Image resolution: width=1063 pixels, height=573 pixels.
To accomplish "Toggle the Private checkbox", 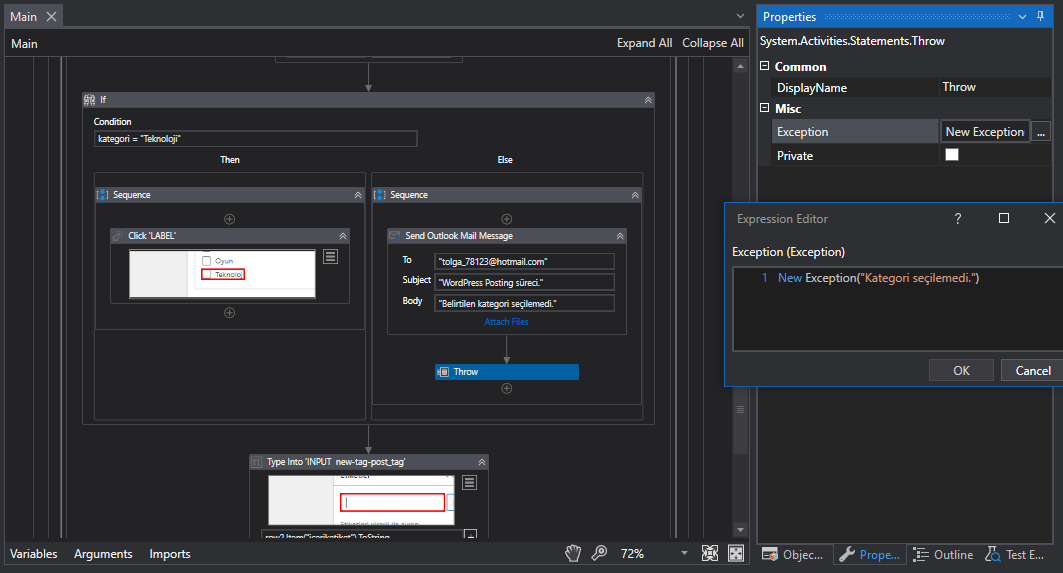I will tap(952, 155).
